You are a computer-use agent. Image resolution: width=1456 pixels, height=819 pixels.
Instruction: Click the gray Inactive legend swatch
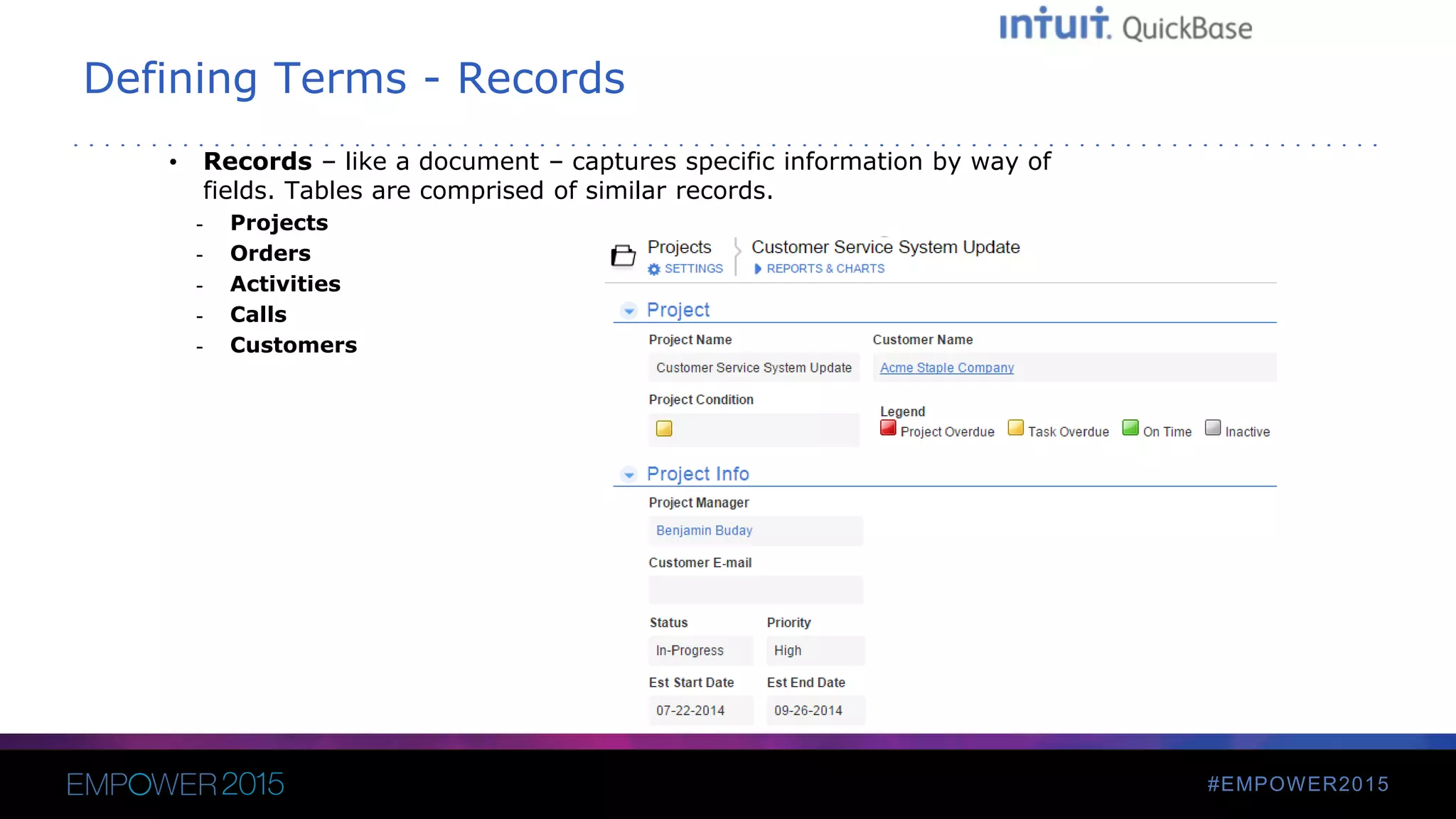pyautogui.click(x=1213, y=428)
